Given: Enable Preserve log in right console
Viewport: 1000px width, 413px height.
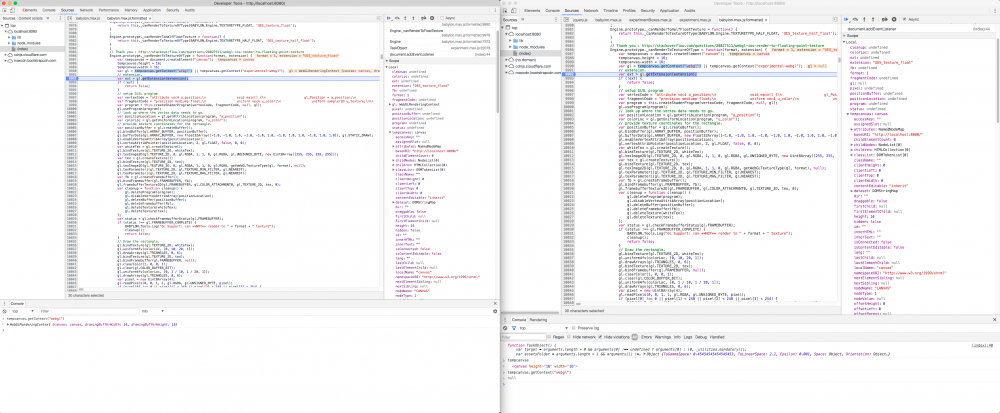Looking at the screenshot, I should tap(573, 328).
